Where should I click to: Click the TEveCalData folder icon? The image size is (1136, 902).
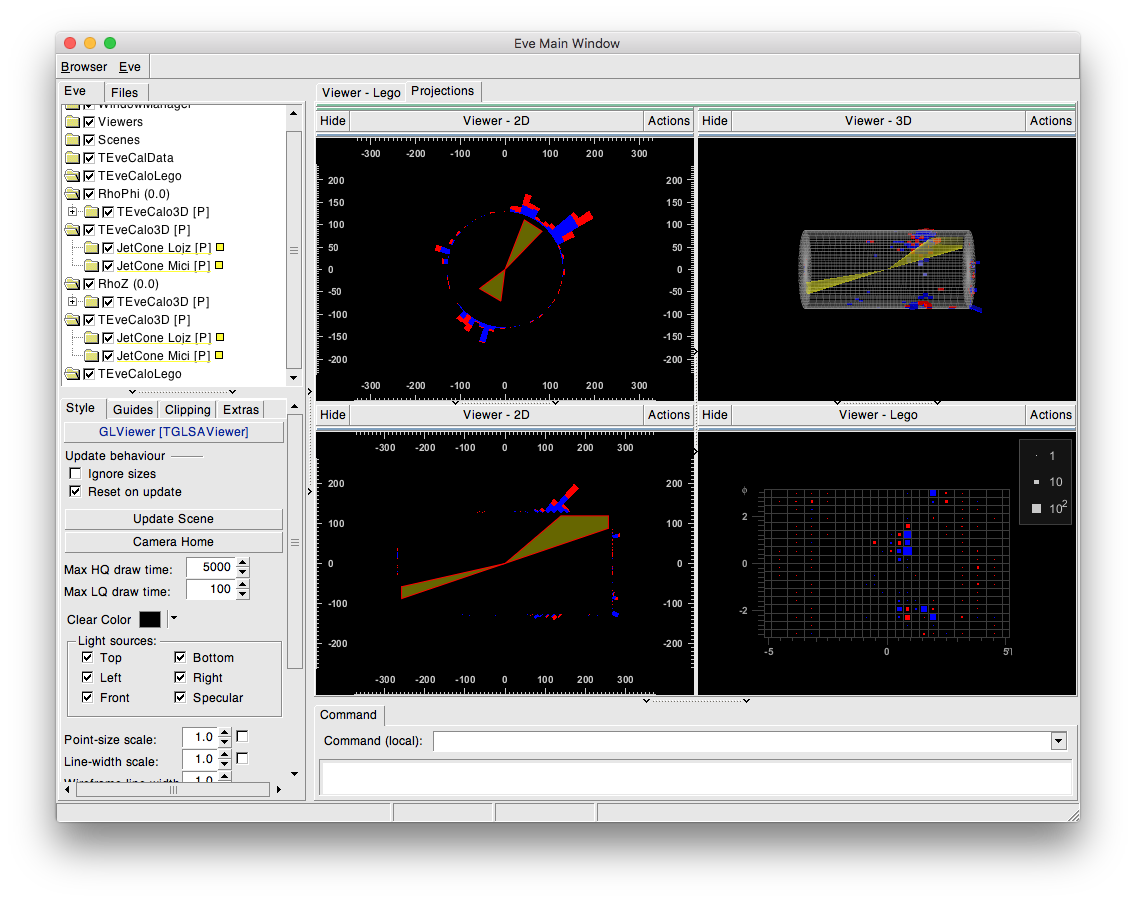click(x=75, y=157)
